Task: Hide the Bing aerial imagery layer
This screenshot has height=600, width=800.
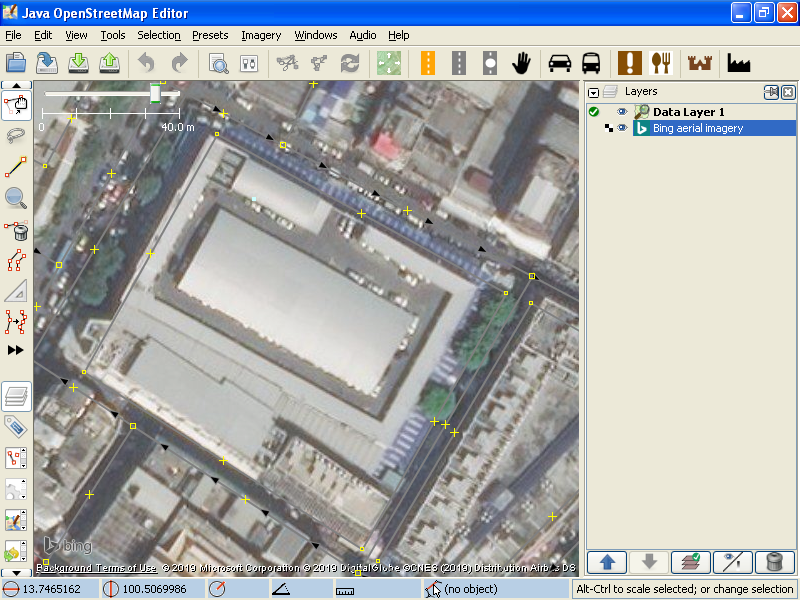Action: [622, 128]
